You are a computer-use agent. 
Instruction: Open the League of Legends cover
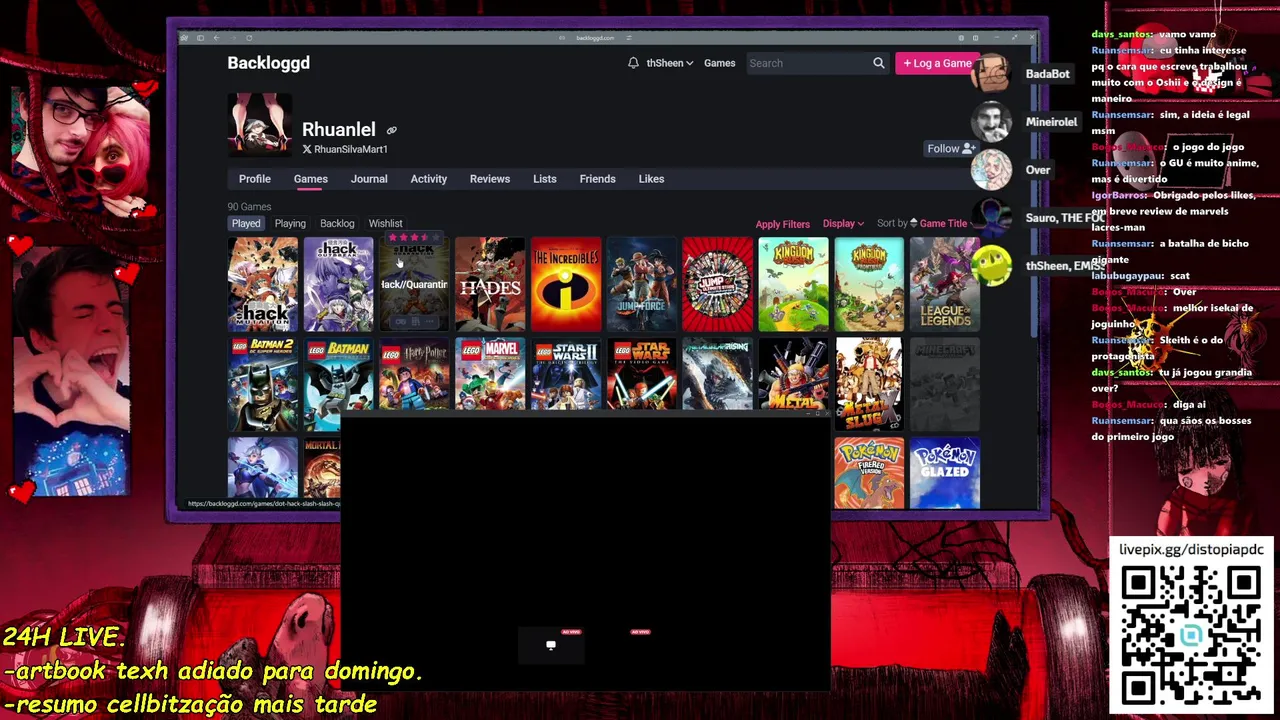(x=944, y=284)
